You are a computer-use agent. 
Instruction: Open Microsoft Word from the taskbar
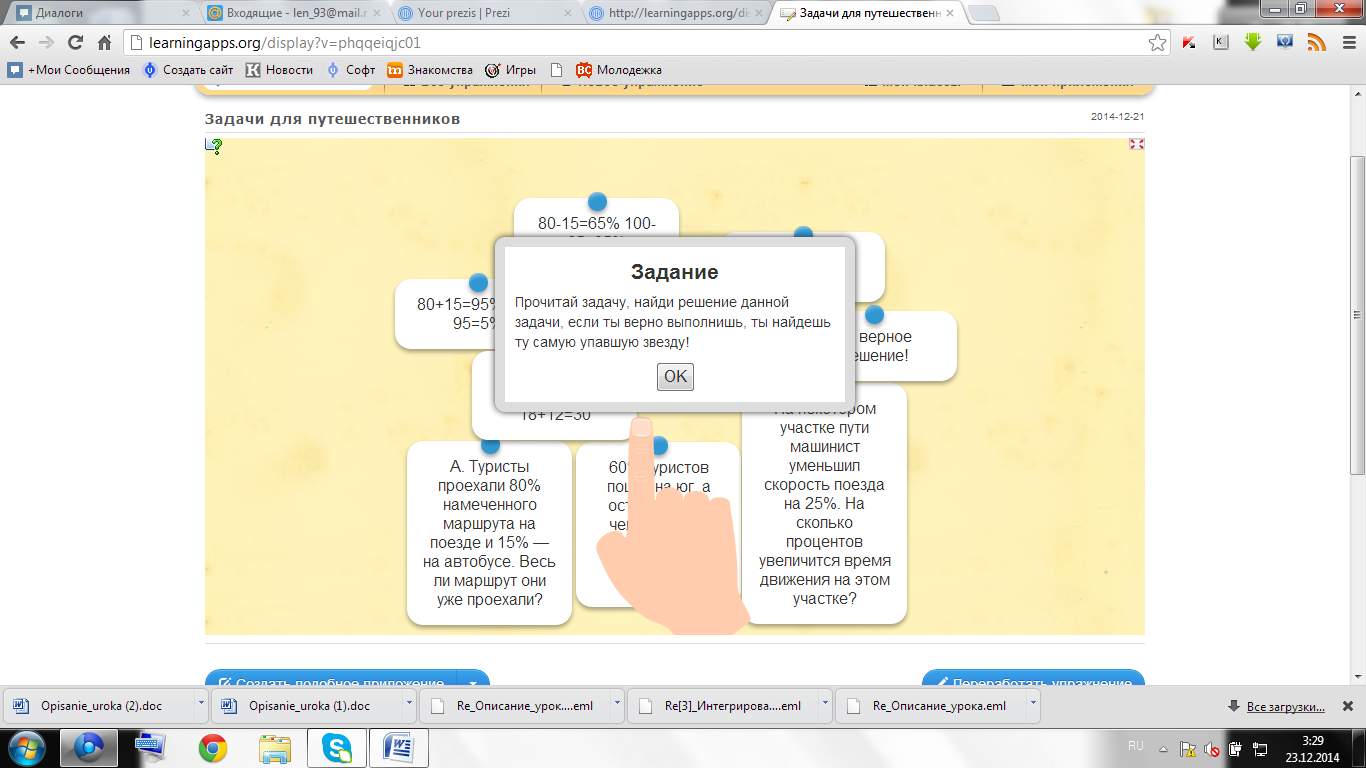tap(398, 747)
